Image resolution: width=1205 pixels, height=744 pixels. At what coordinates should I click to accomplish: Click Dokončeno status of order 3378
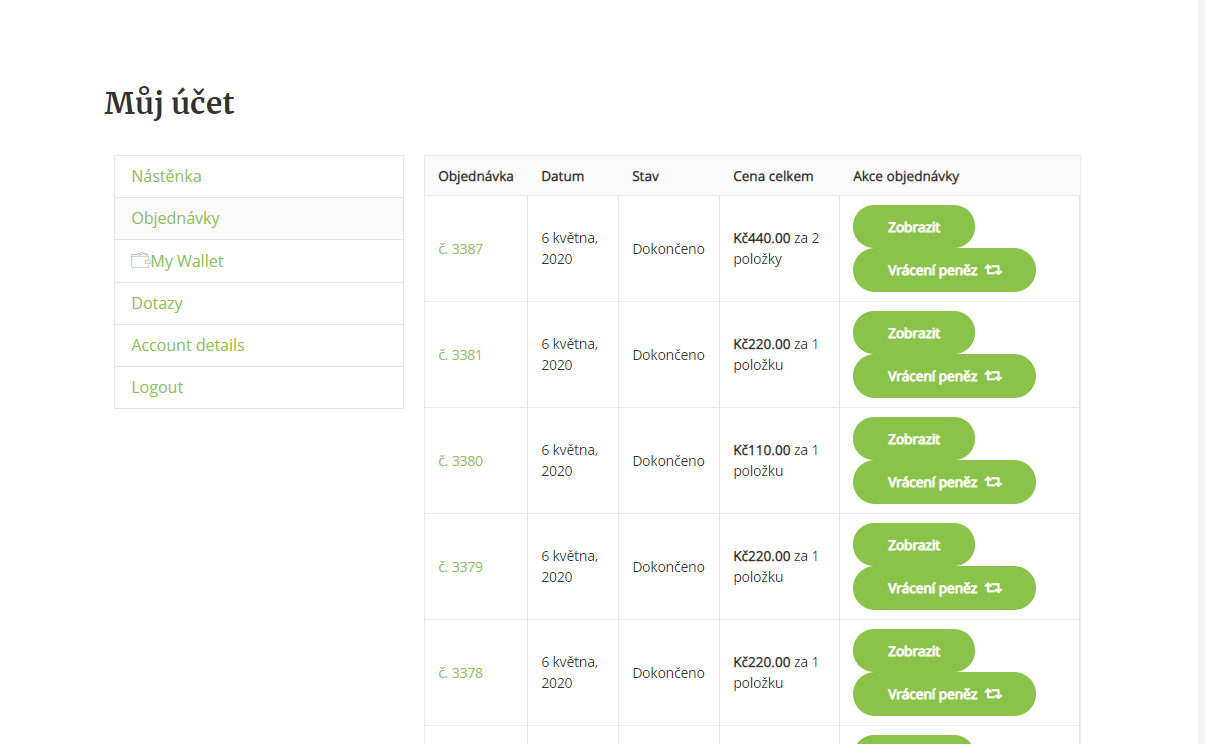pyautogui.click(x=668, y=673)
